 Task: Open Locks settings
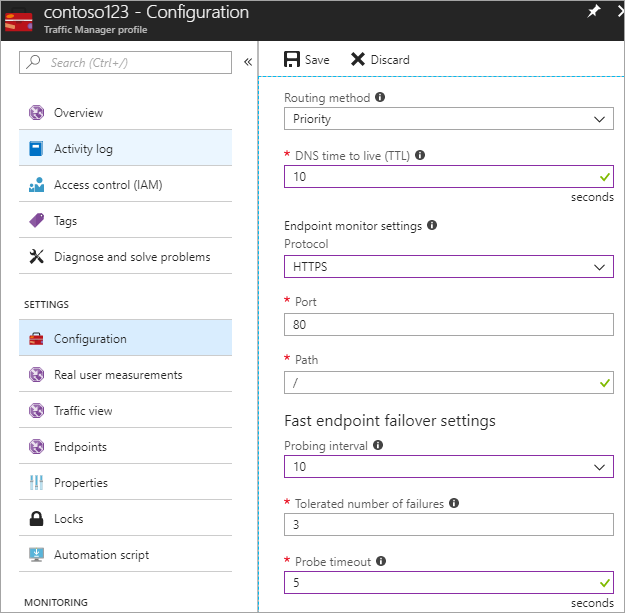coord(125,518)
